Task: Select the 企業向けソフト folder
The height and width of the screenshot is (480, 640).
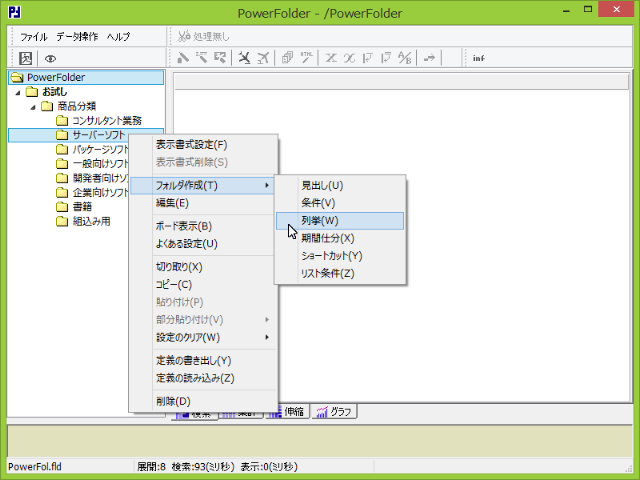Action: [x=100, y=192]
